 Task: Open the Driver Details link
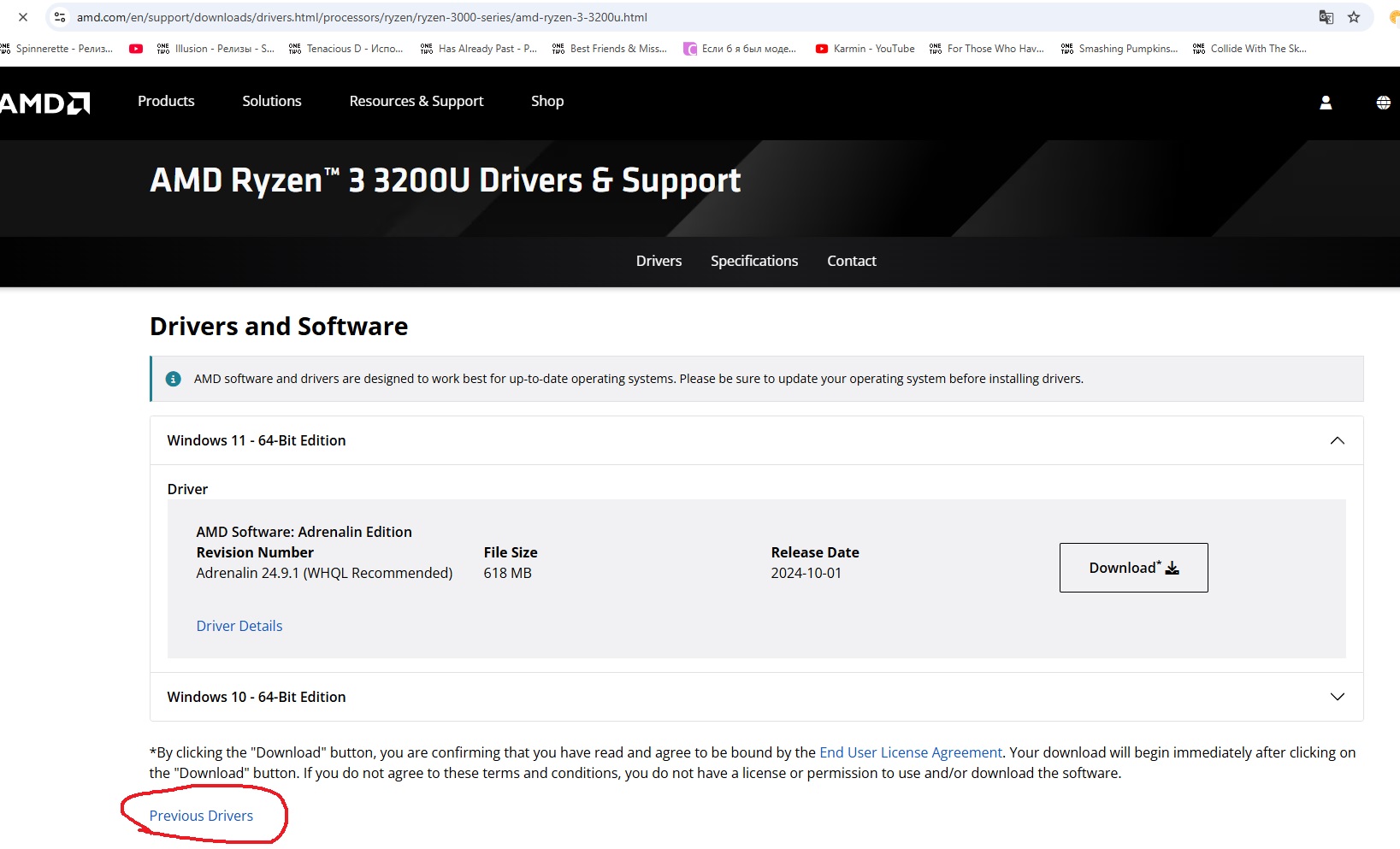(x=239, y=626)
